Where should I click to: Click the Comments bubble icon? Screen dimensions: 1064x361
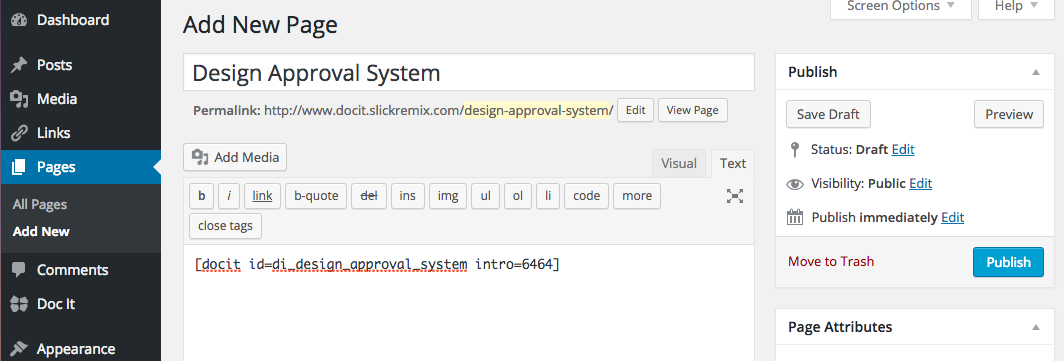tap(19, 270)
